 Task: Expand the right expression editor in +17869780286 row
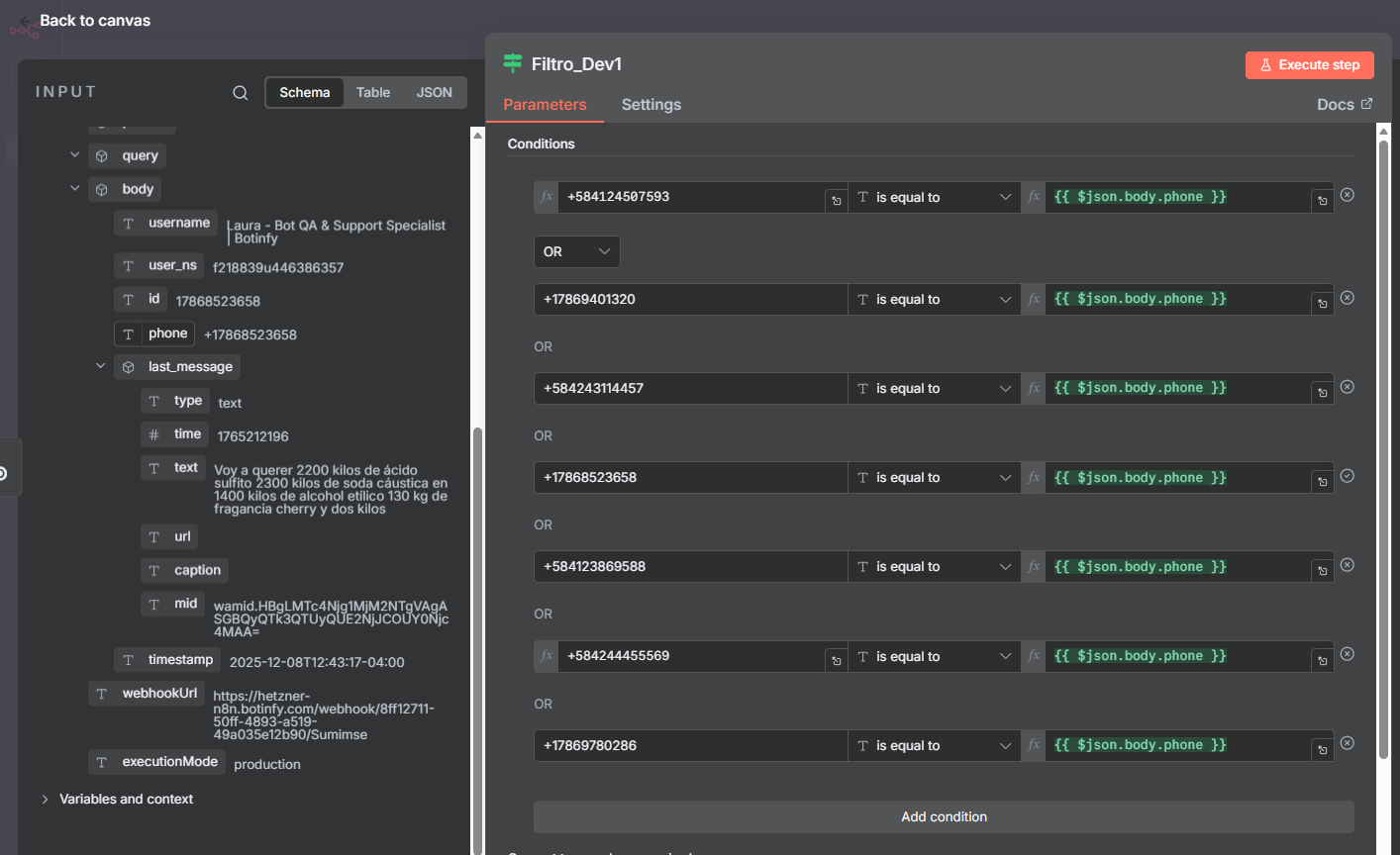point(1322,750)
